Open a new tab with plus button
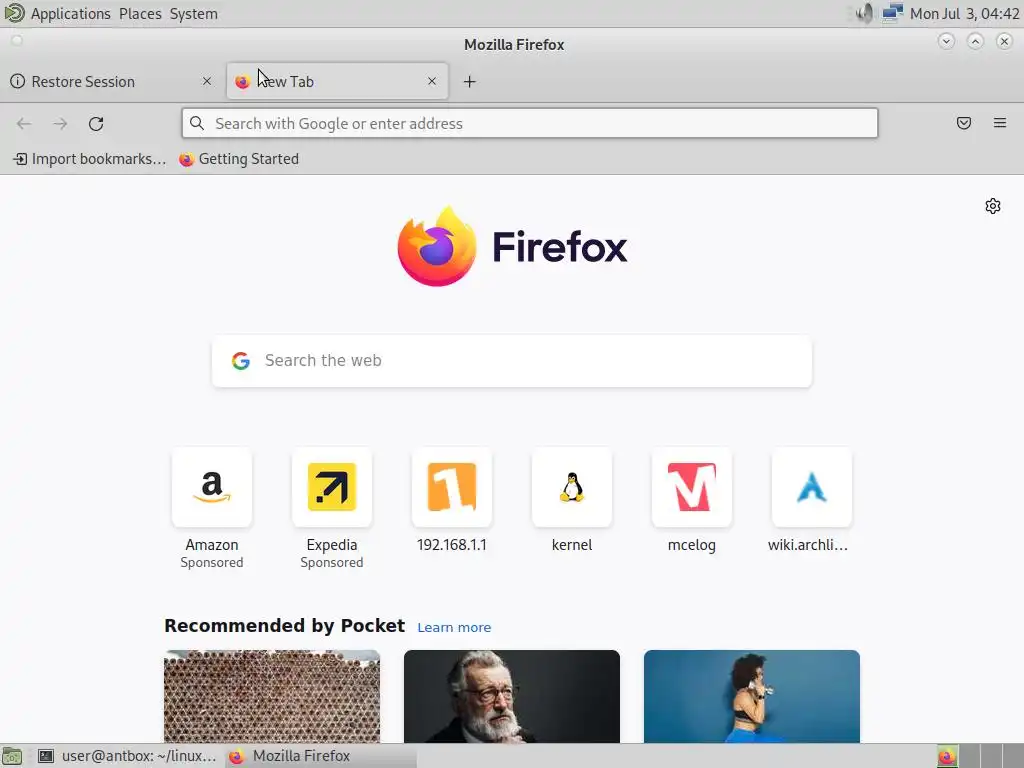 click(x=470, y=82)
